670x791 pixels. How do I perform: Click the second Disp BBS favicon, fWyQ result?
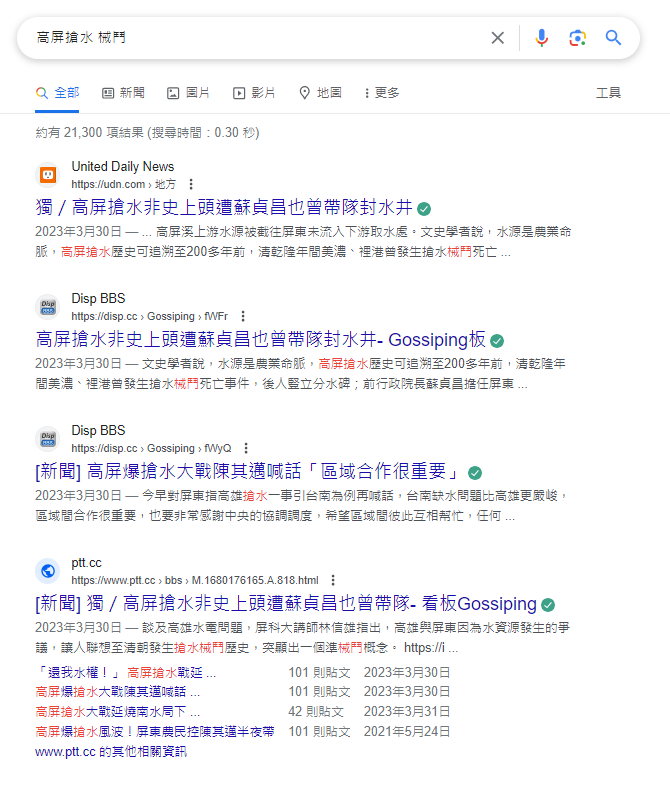48,439
